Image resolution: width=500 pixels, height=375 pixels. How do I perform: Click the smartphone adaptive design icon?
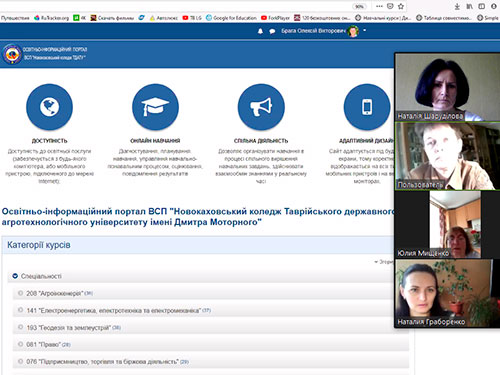click(x=367, y=107)
